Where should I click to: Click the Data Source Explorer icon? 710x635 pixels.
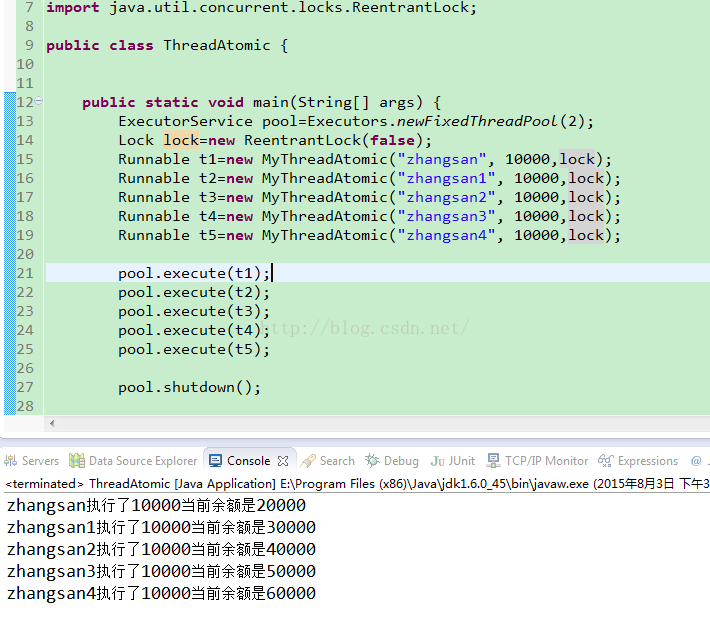(x=77, y=461)
